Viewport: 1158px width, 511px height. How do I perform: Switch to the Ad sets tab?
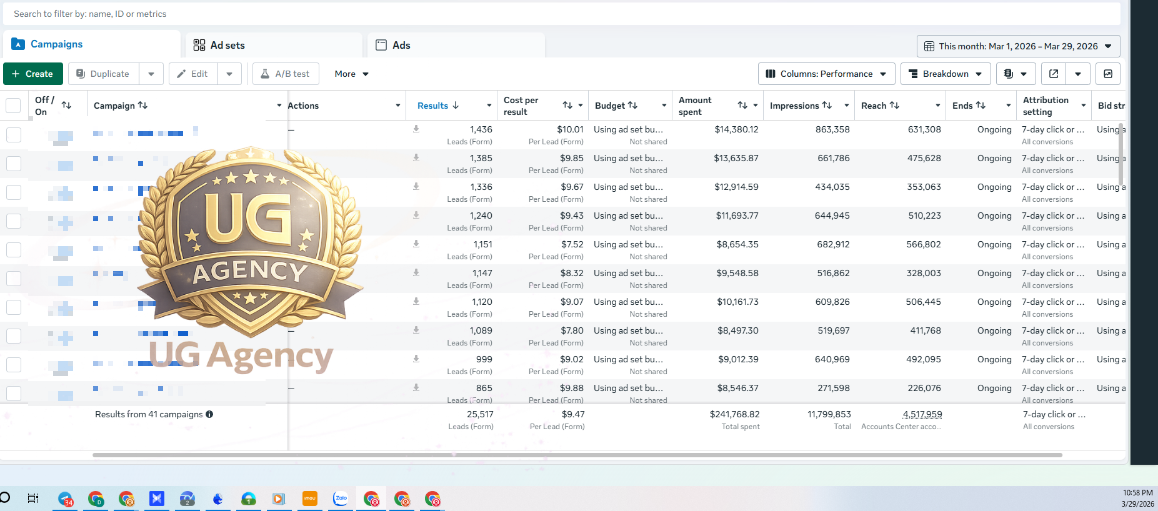point(274,45)
